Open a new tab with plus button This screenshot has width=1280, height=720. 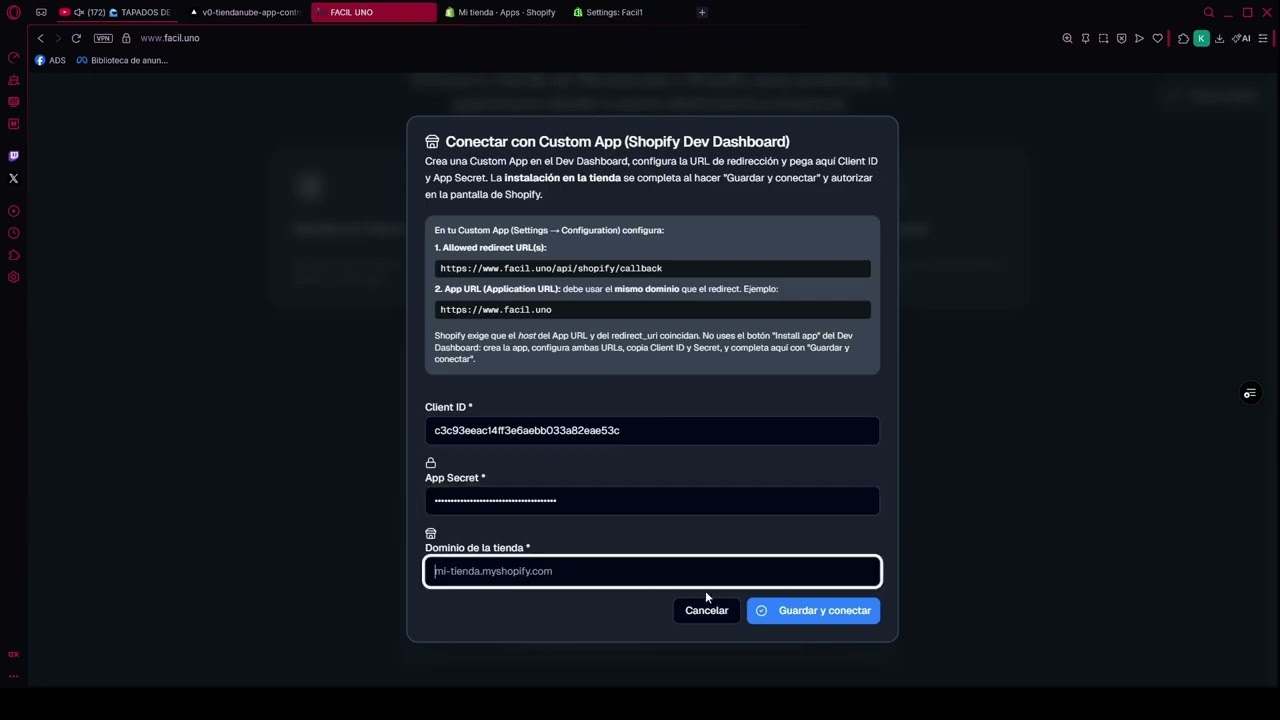pyautogui.click(x=702, y=12)
